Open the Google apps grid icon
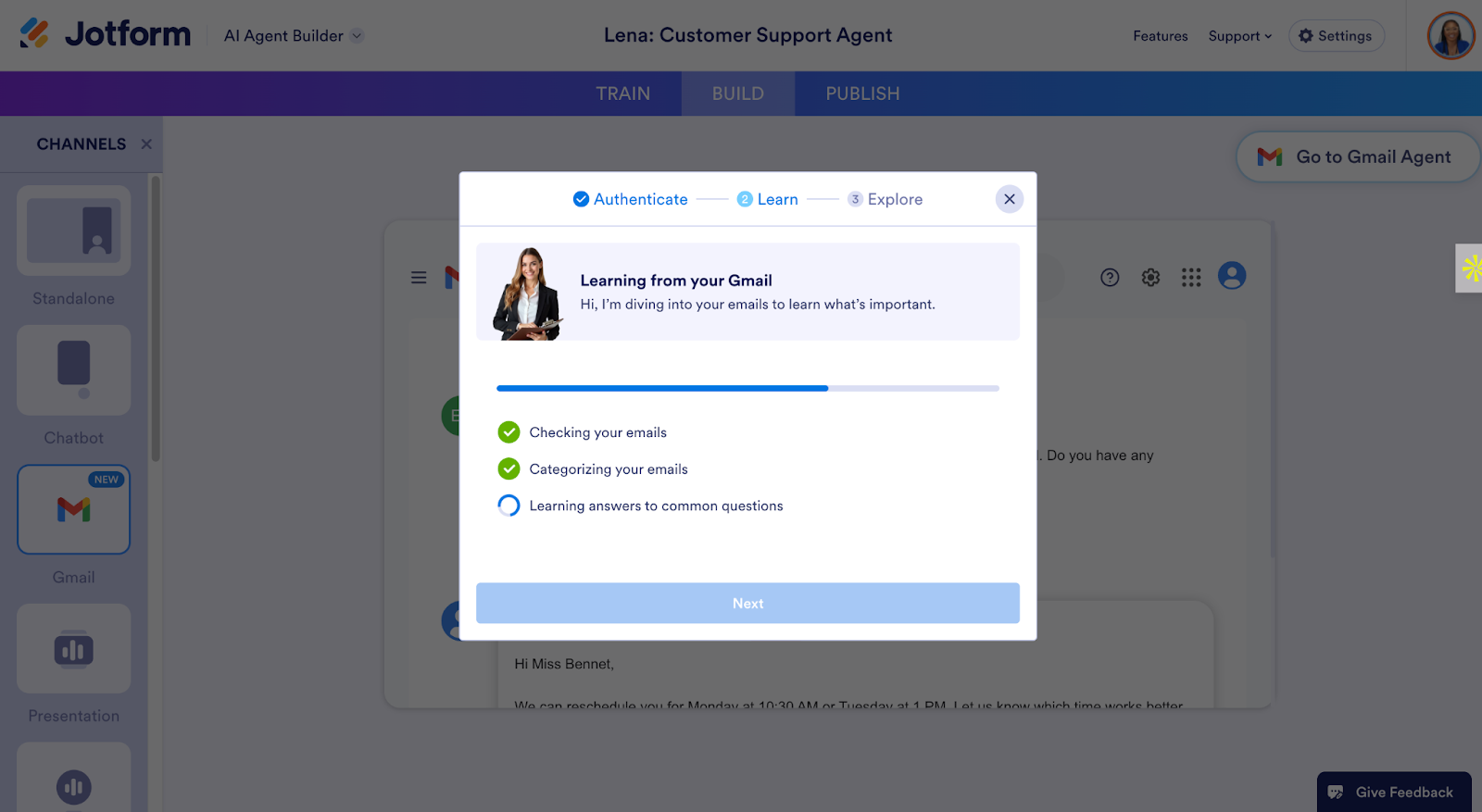The height and width of the screenshot is (812, 1482). pyautogui.click(x=1191, y=277)
